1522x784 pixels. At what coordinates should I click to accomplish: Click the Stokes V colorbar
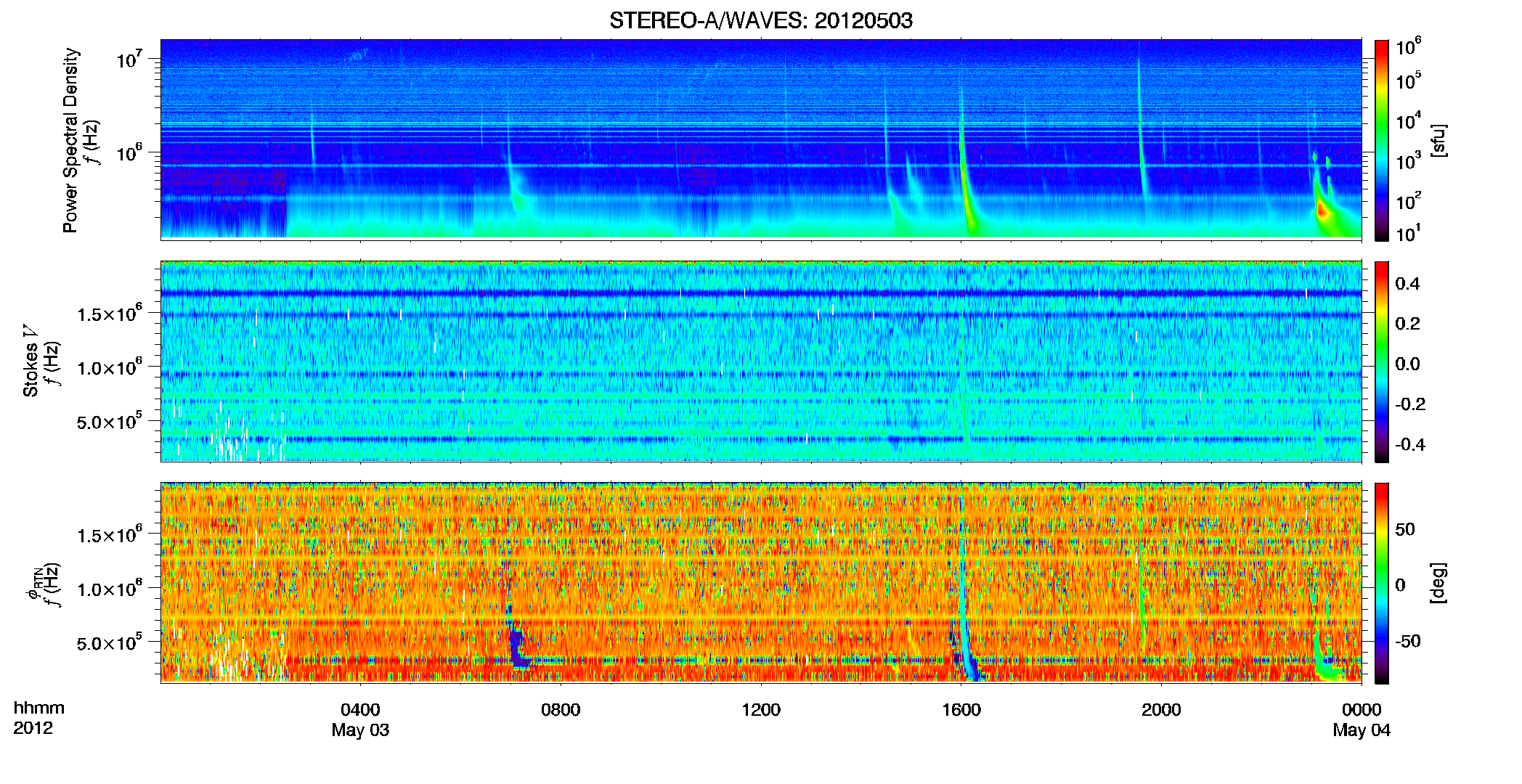[x=1381, y=362]
